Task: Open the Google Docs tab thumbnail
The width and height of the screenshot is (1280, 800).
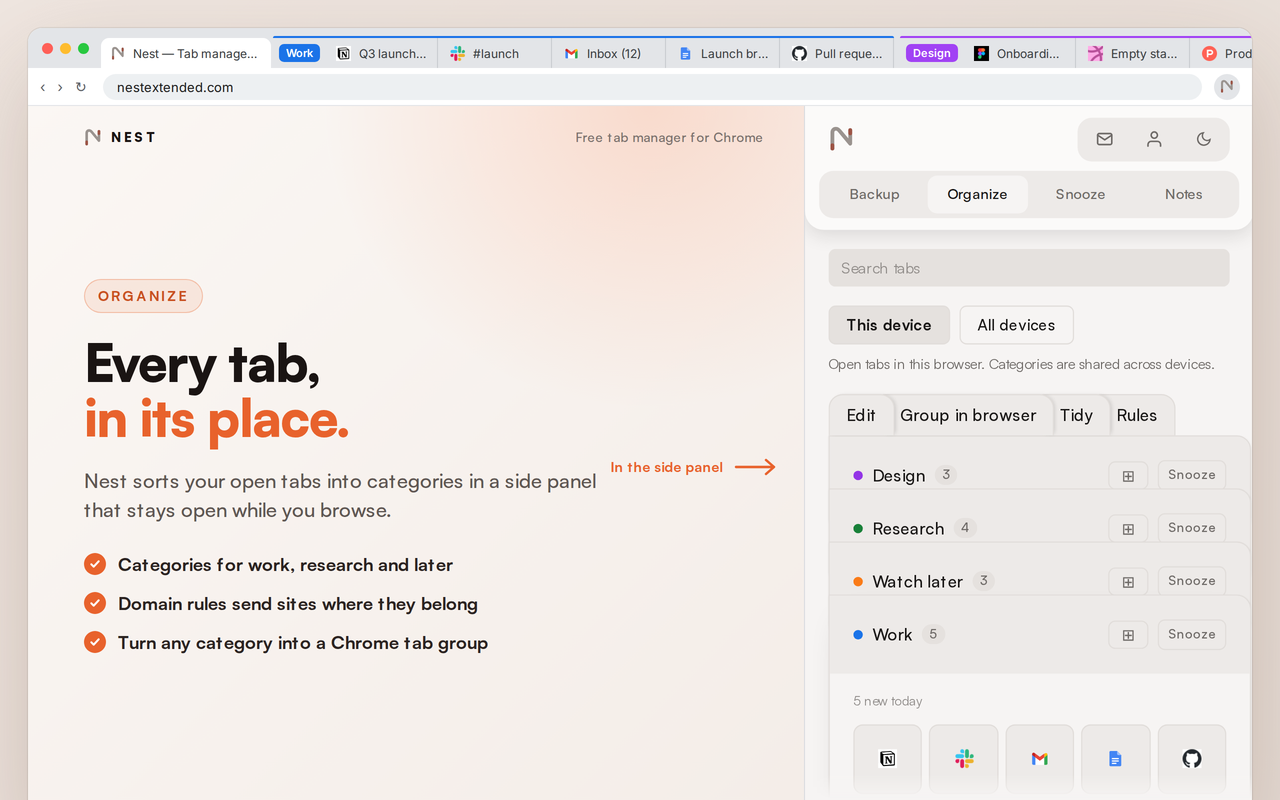Action: (1116, 759)
